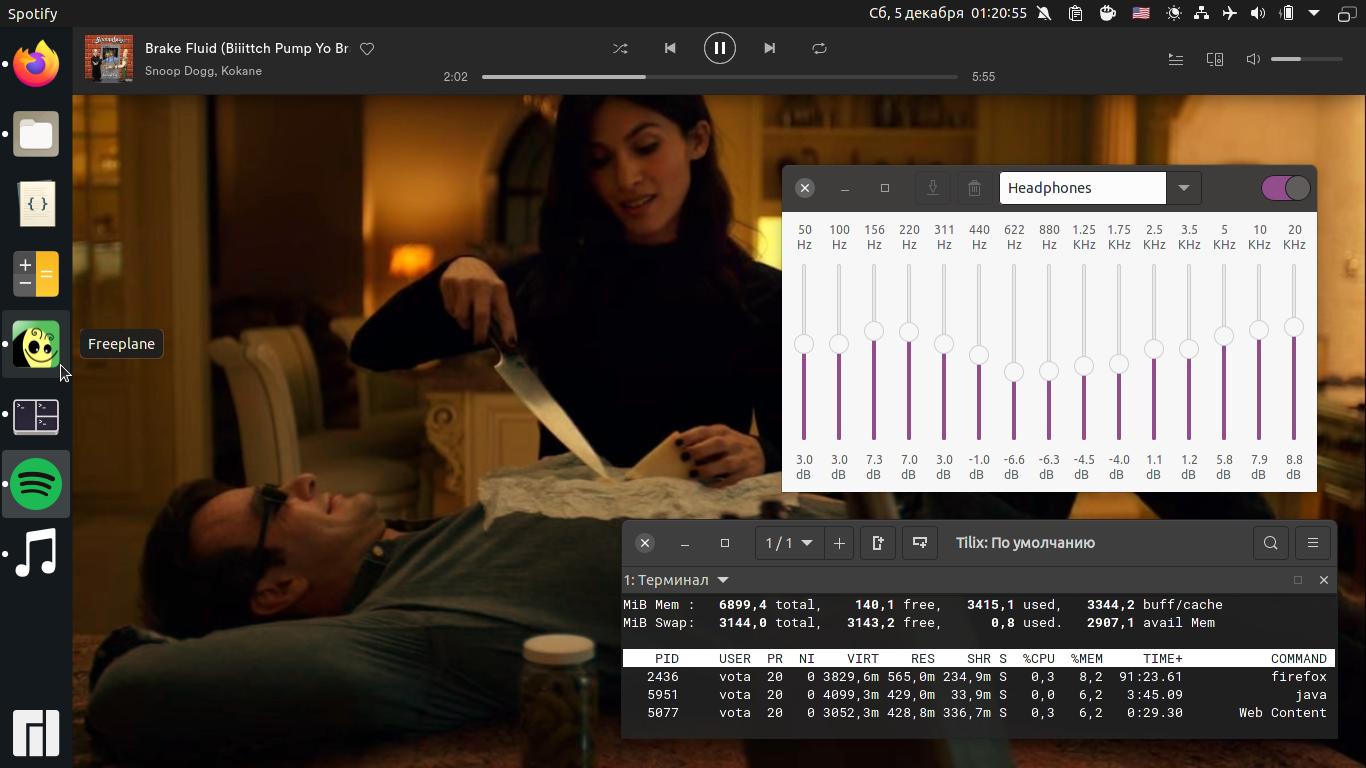Switch to Spotify dock icon
The height and width of the screenshot is (768, 1366).
click(x=36, y=484)
